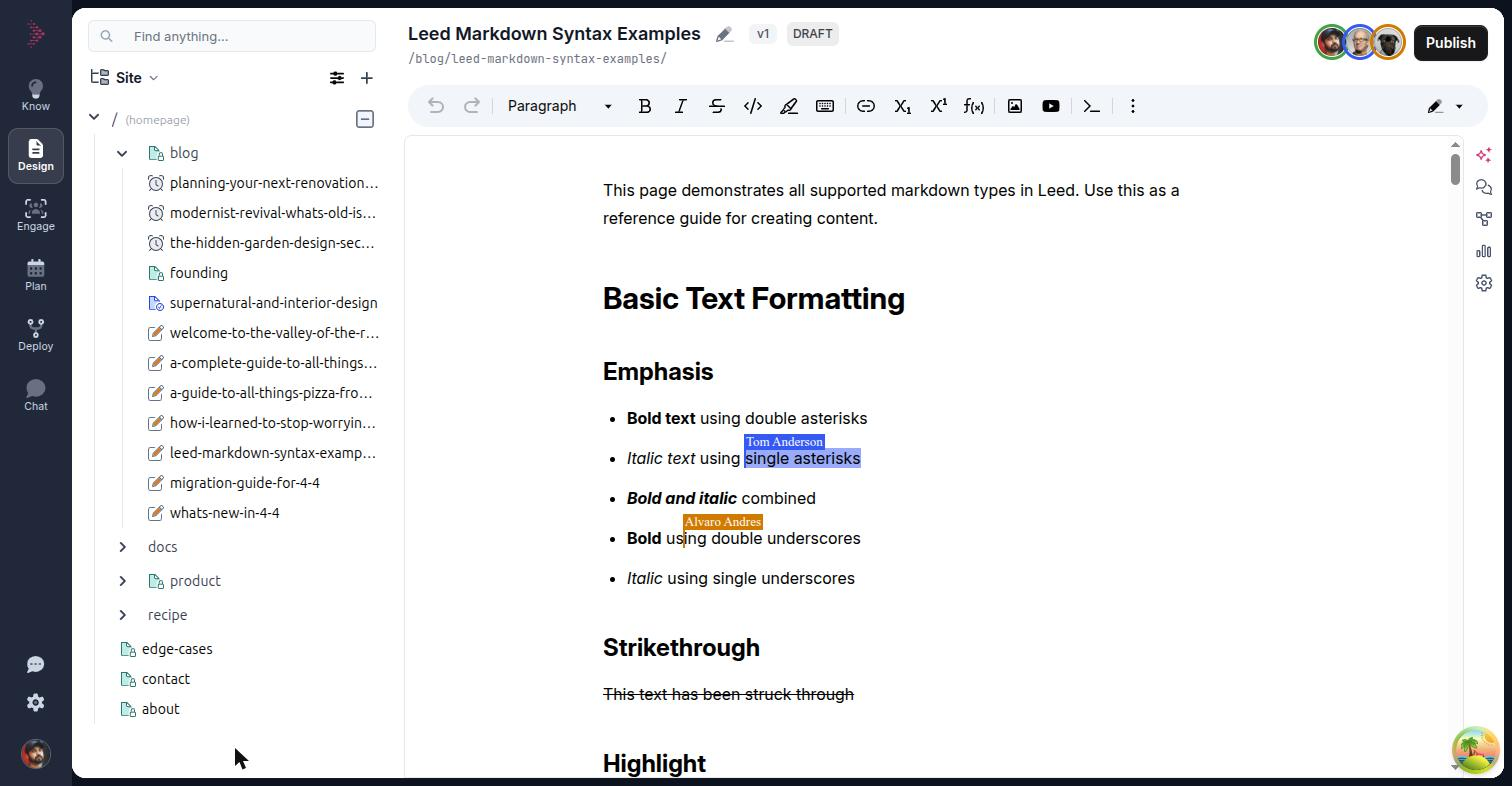Toggle italic formatting in toolbar

681,106
